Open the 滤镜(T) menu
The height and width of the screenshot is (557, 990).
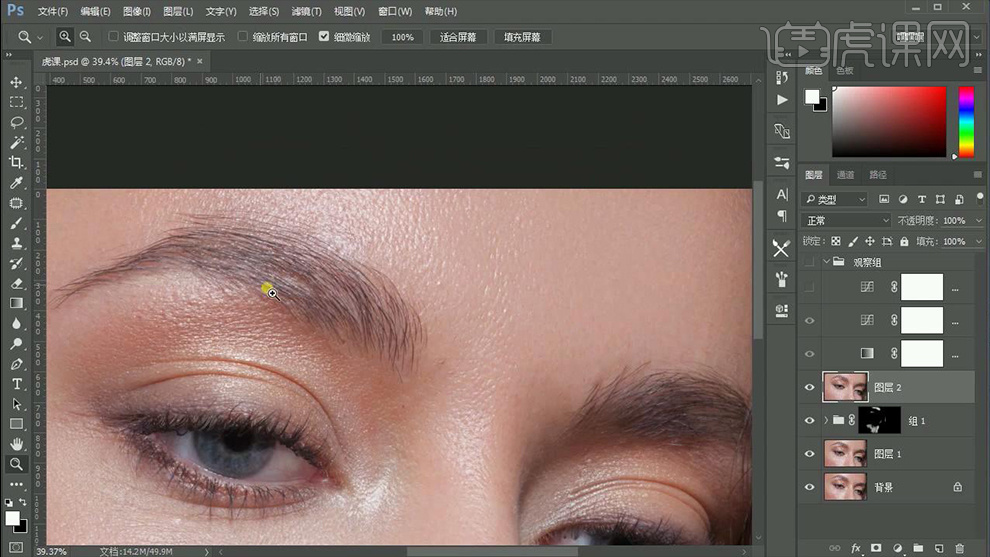(x=306, y=11)
